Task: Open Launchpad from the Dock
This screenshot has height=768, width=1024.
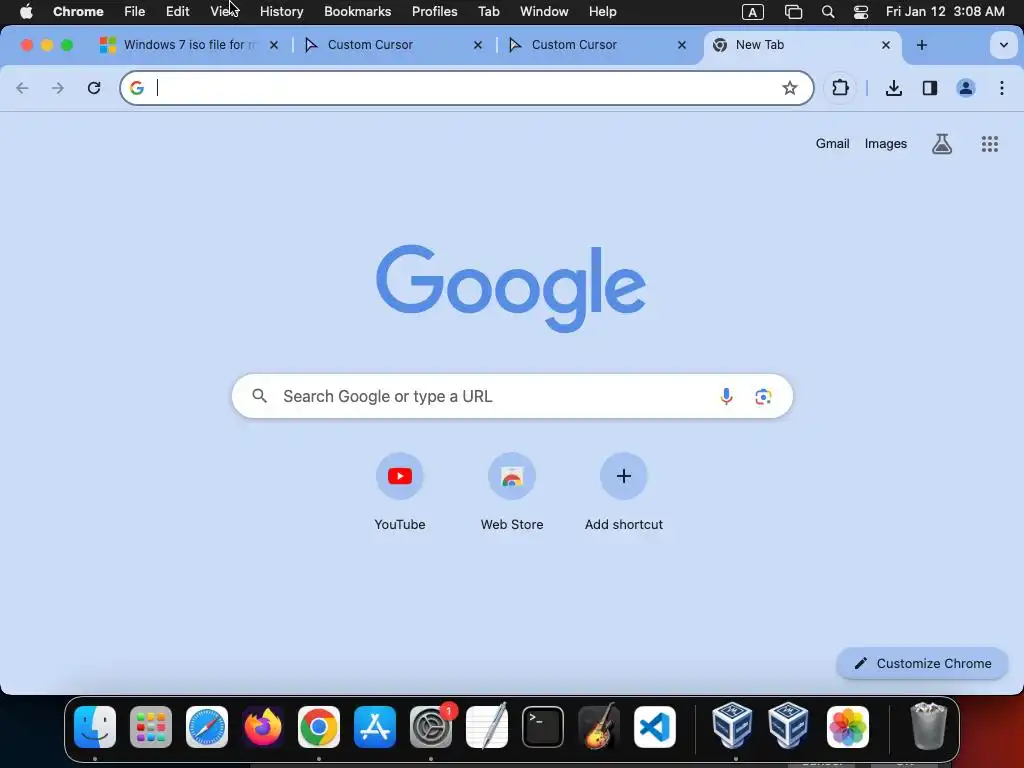Action: [x=151, y=727]
